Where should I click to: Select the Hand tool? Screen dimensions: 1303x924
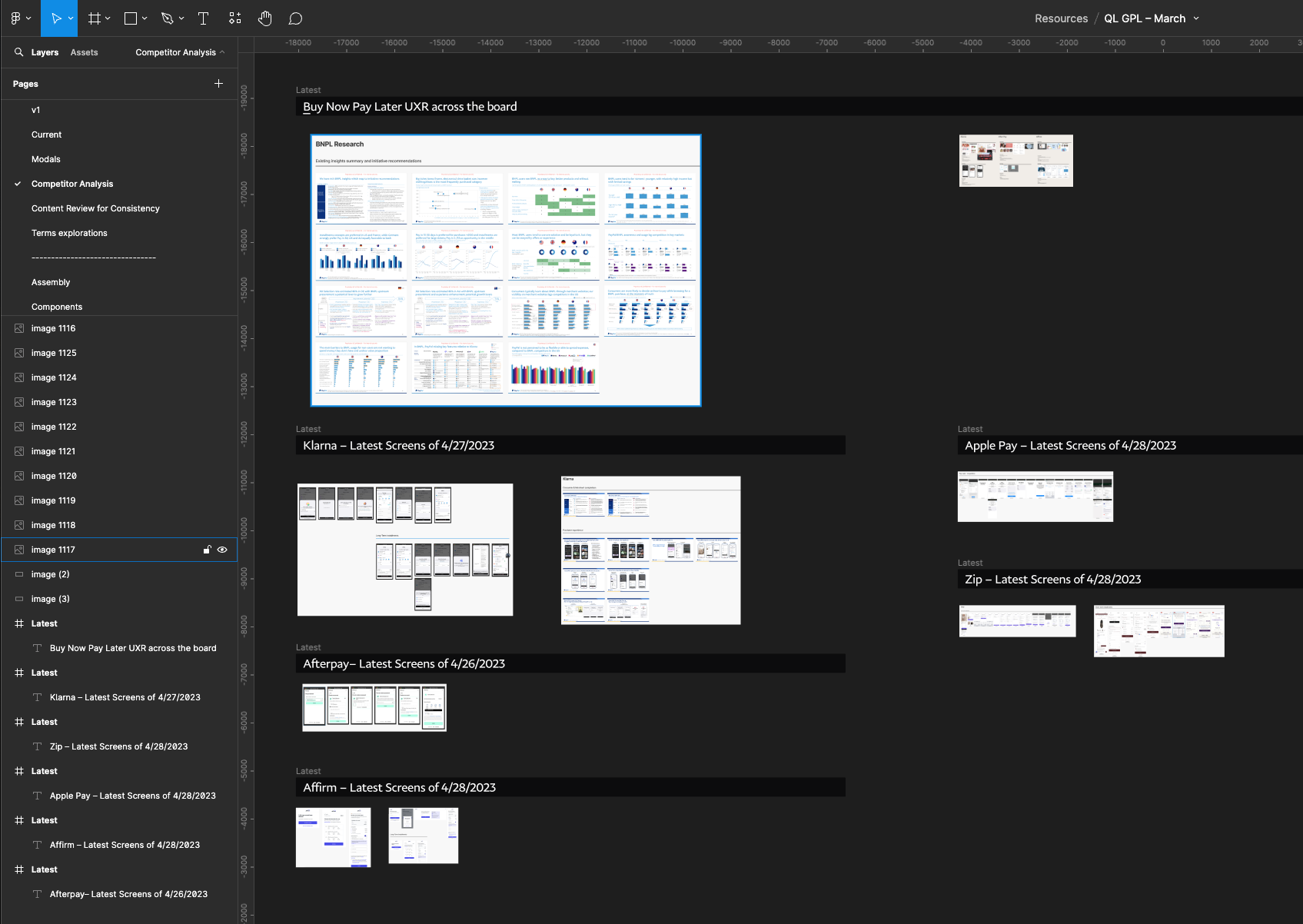pyautogui.click(x=265, y=18)
